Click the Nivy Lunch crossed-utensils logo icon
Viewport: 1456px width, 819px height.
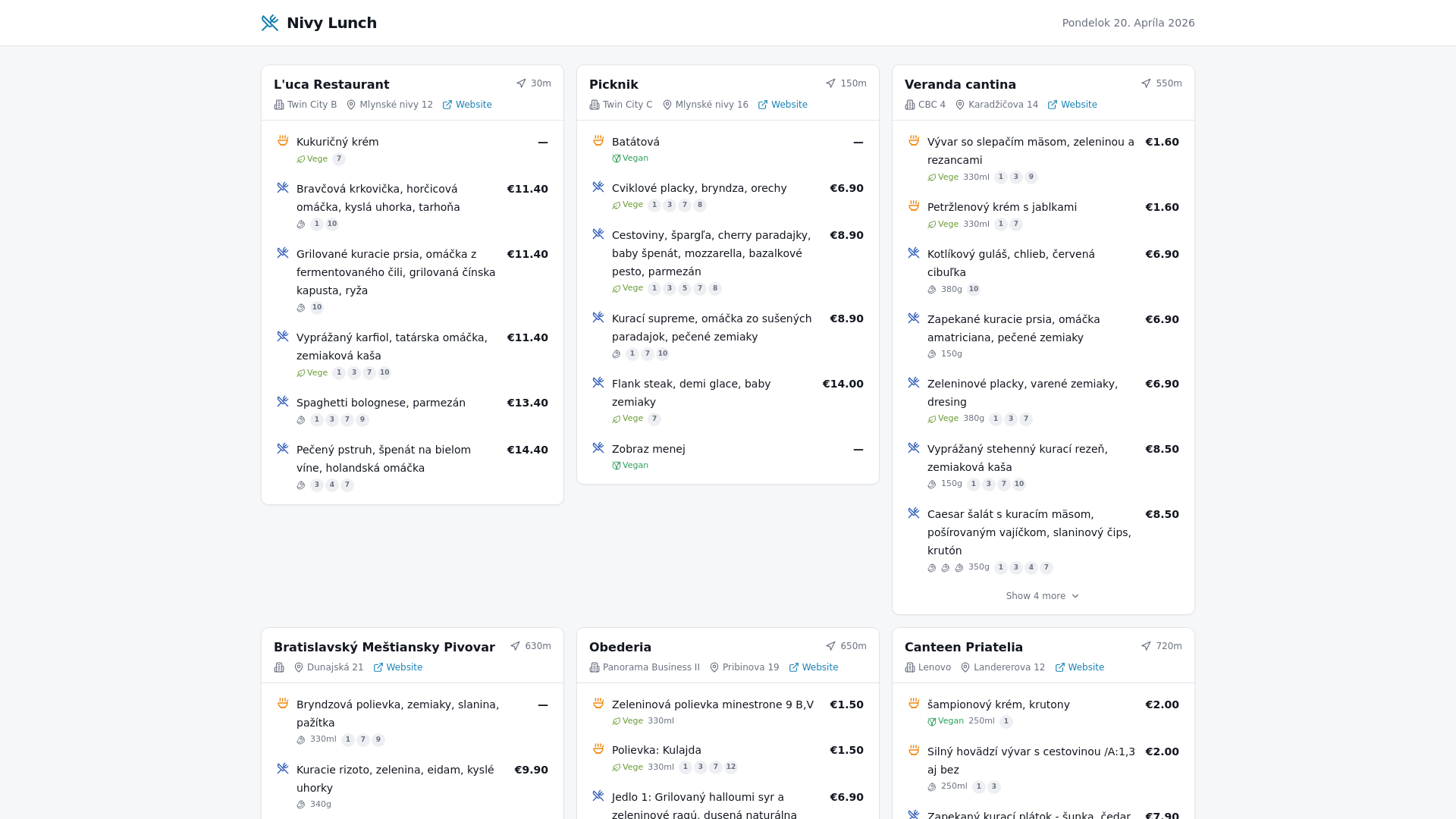click(x=270, y=23)
